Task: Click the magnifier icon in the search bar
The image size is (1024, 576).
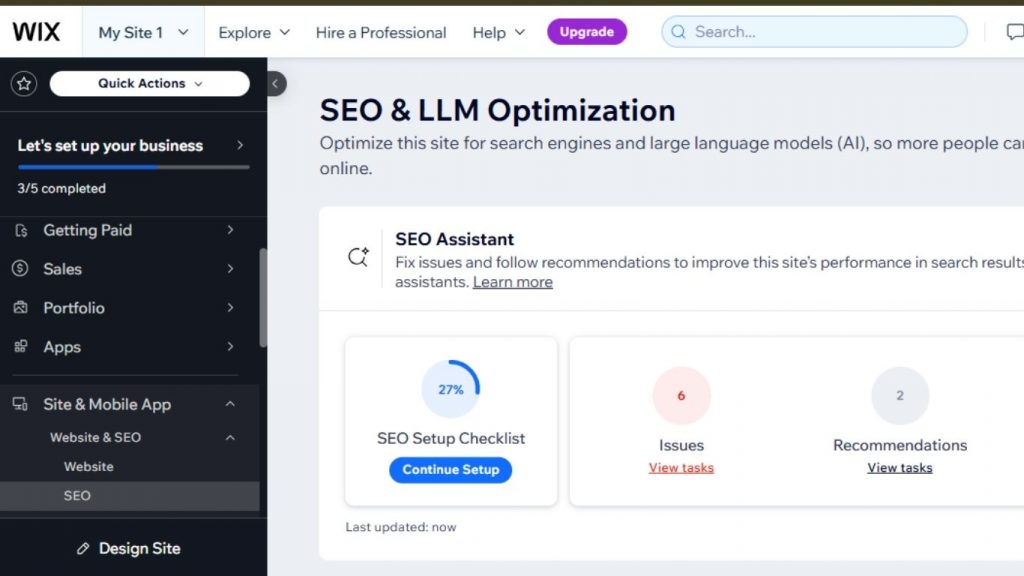Action: tap(679, 31)
